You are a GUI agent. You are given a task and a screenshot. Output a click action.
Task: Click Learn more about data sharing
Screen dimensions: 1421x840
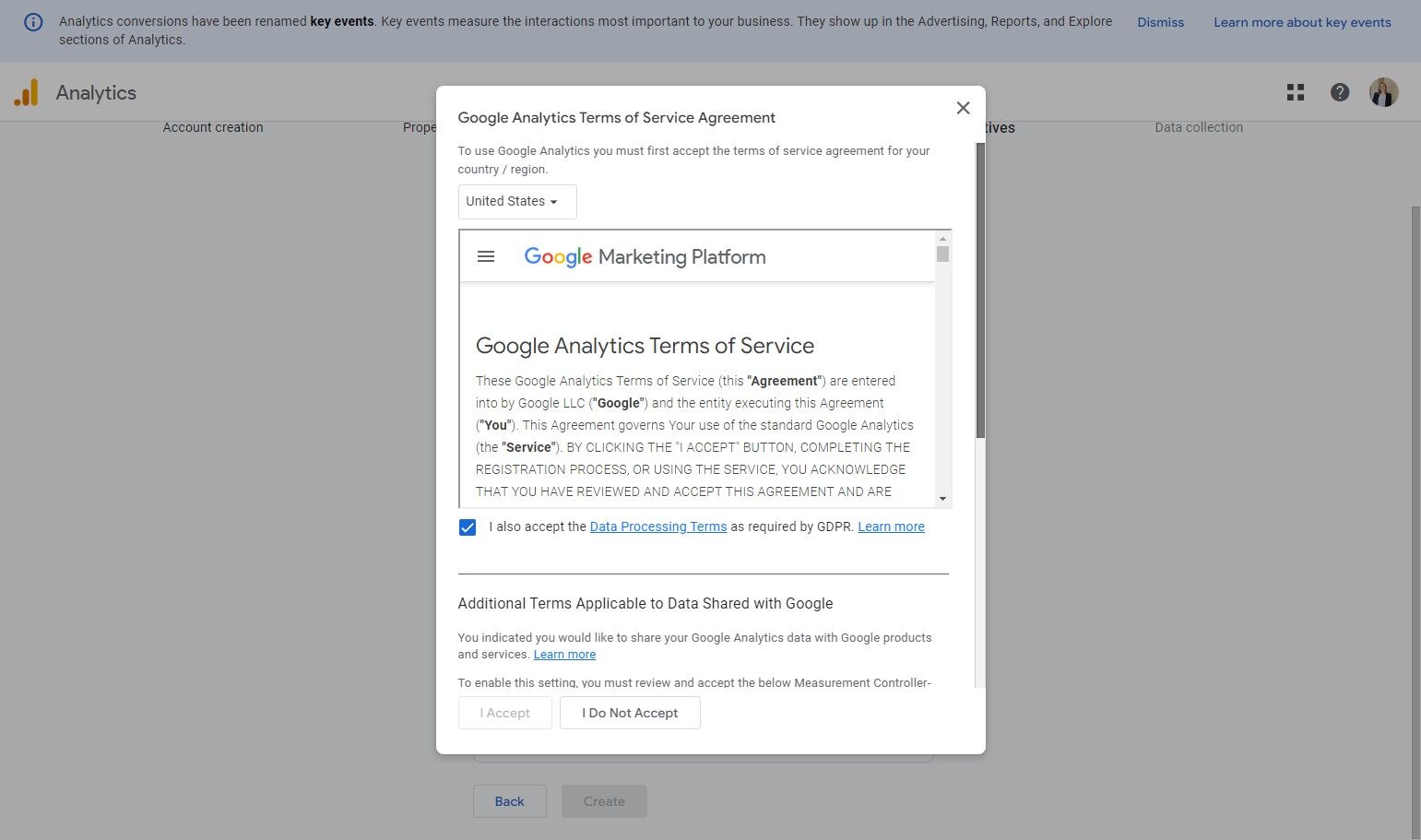[x=564, y=655]
